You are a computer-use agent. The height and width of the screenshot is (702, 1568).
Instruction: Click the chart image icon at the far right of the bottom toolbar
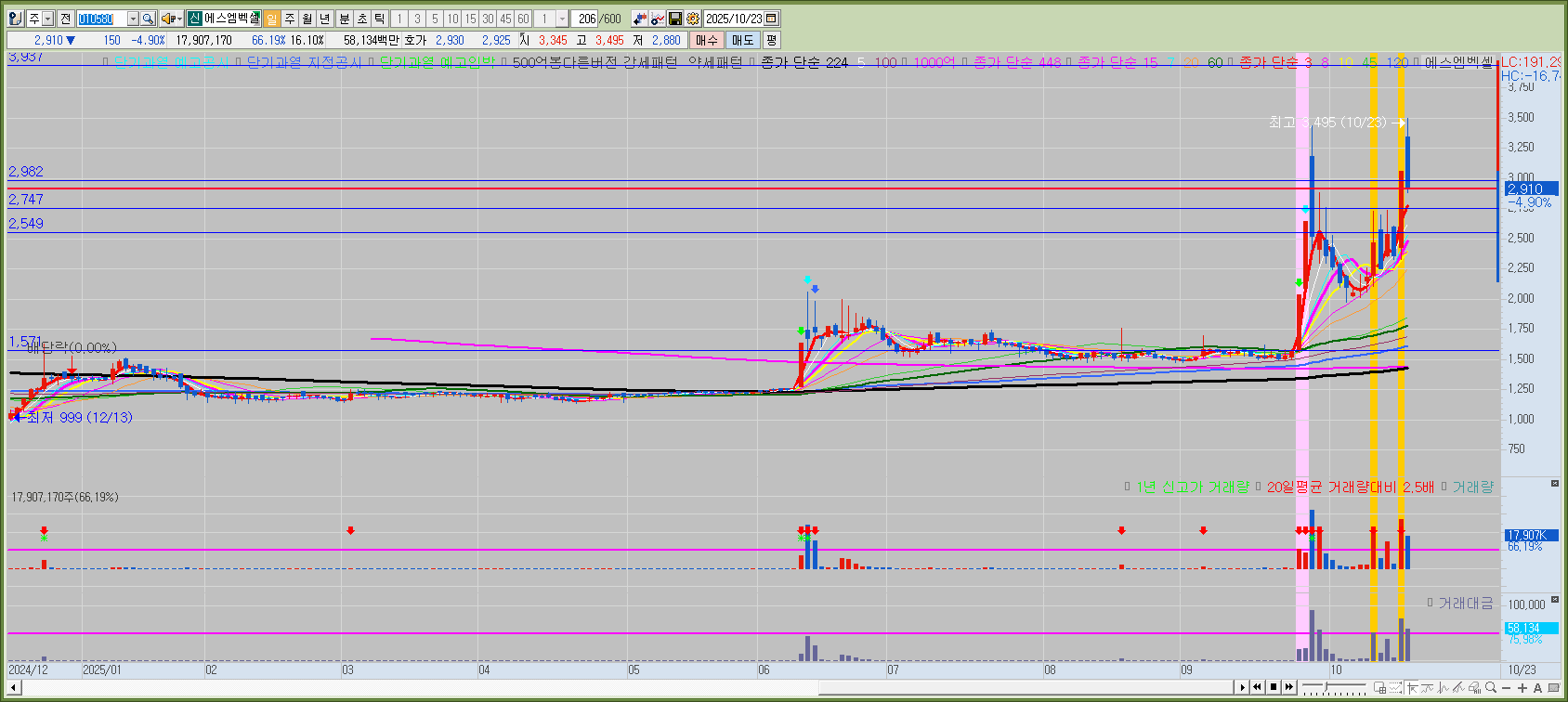[x=1554, y=687]
